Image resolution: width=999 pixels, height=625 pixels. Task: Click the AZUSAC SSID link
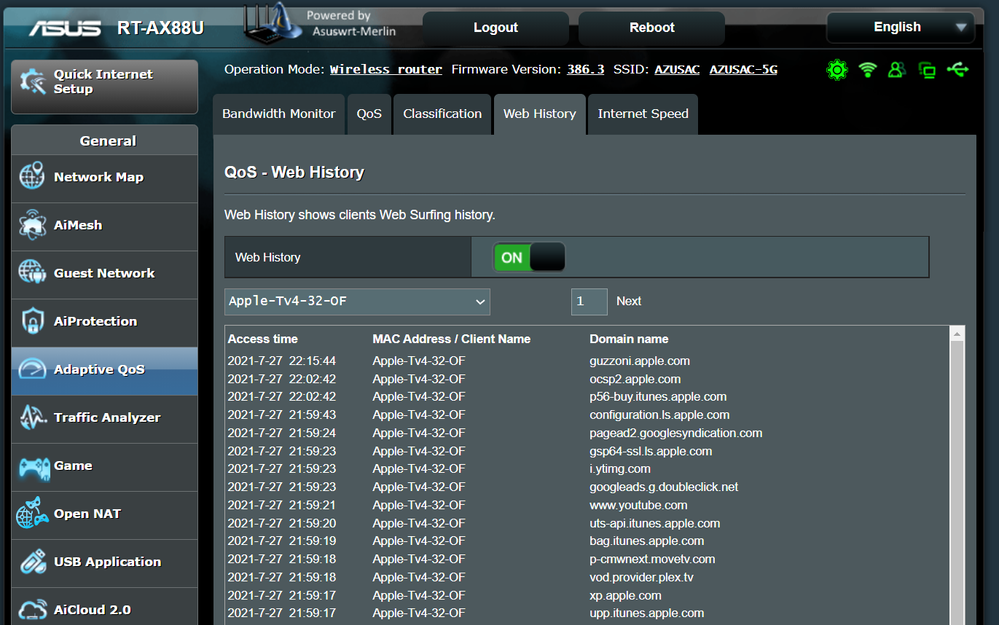(677, 69)
